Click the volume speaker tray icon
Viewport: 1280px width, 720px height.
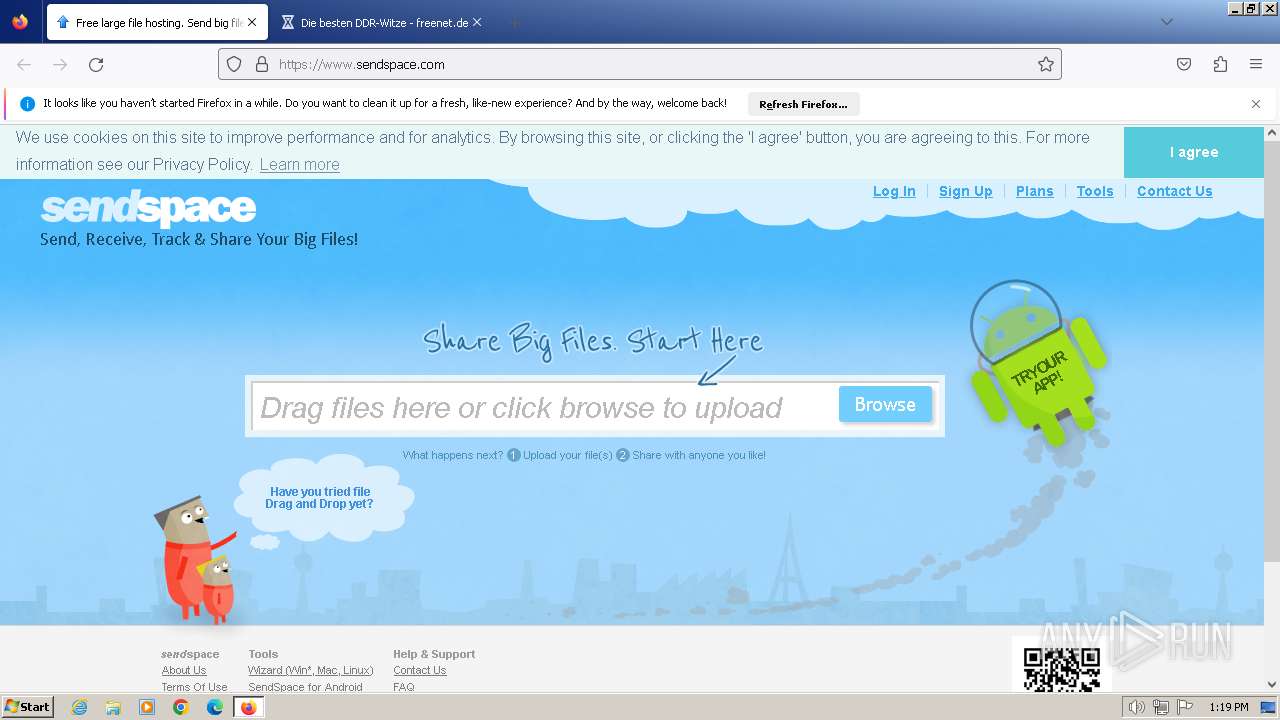(x=1137, y=707)
